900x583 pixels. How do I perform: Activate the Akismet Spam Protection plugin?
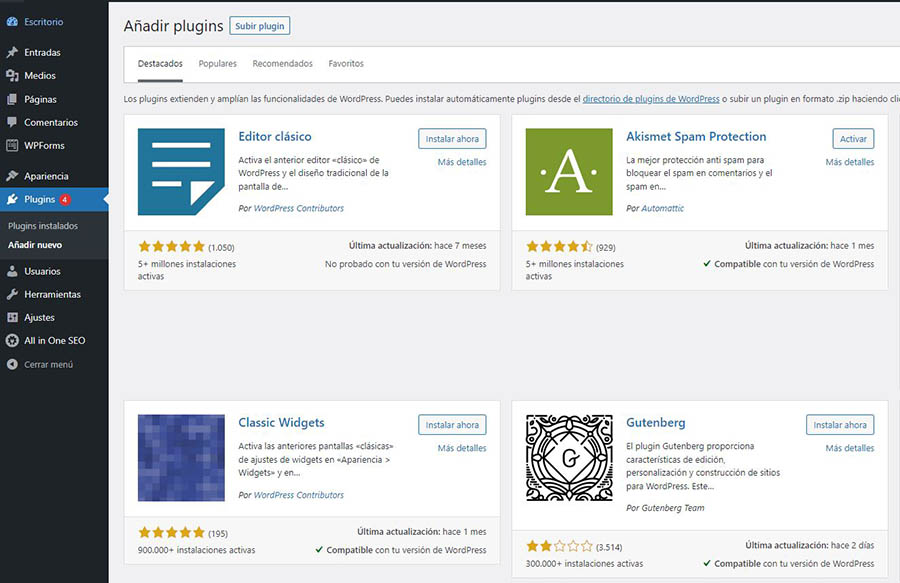(853, 139)
